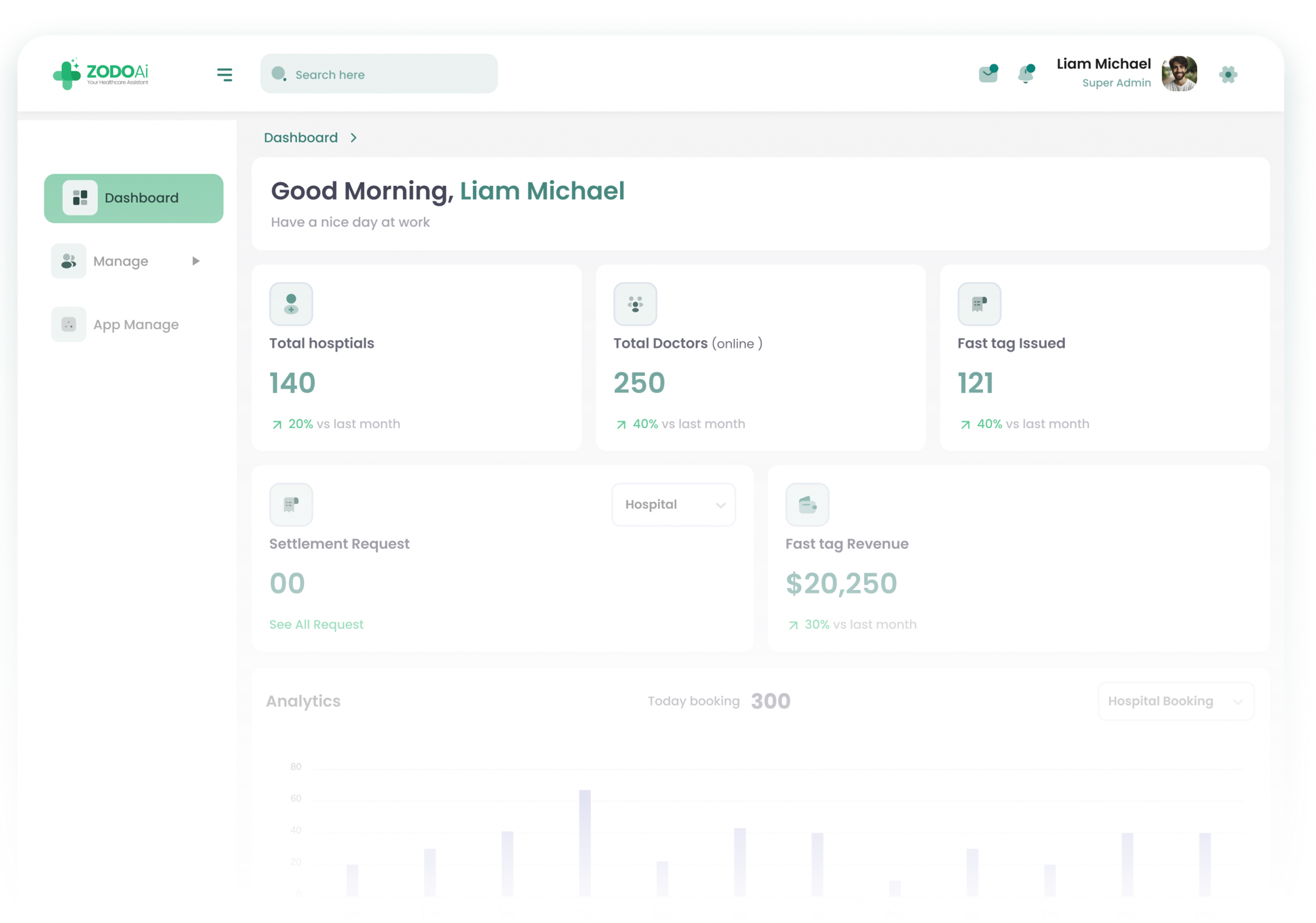
Task: Open the notification bell
Action: coord(1026,74)
